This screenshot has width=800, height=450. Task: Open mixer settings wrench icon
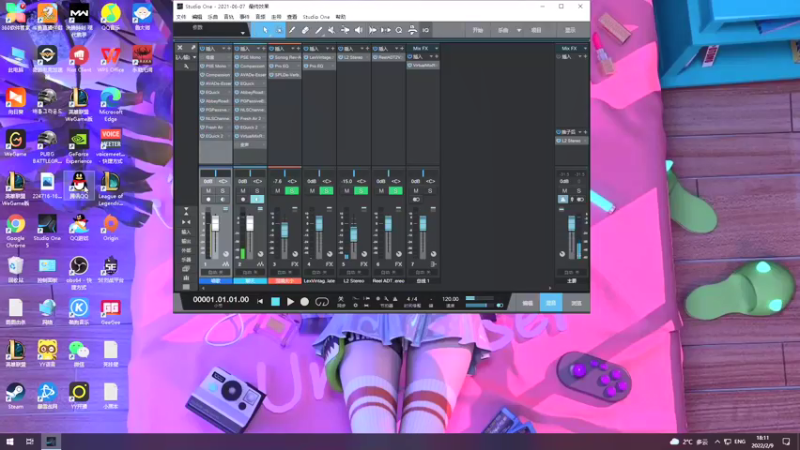coord(186,66)
